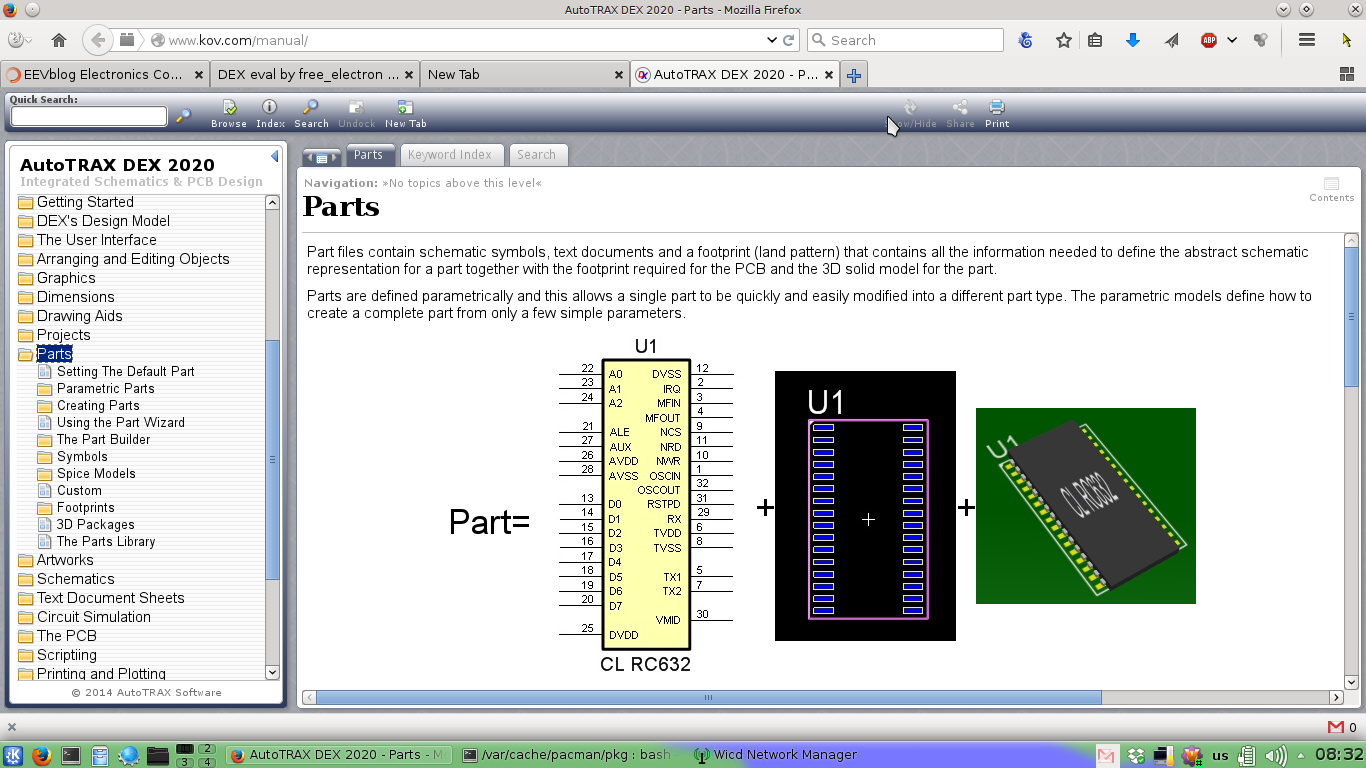Click the Firefox Home button
The width and height of the screenshot is (1366, 768).
click(x=59, y=40)
